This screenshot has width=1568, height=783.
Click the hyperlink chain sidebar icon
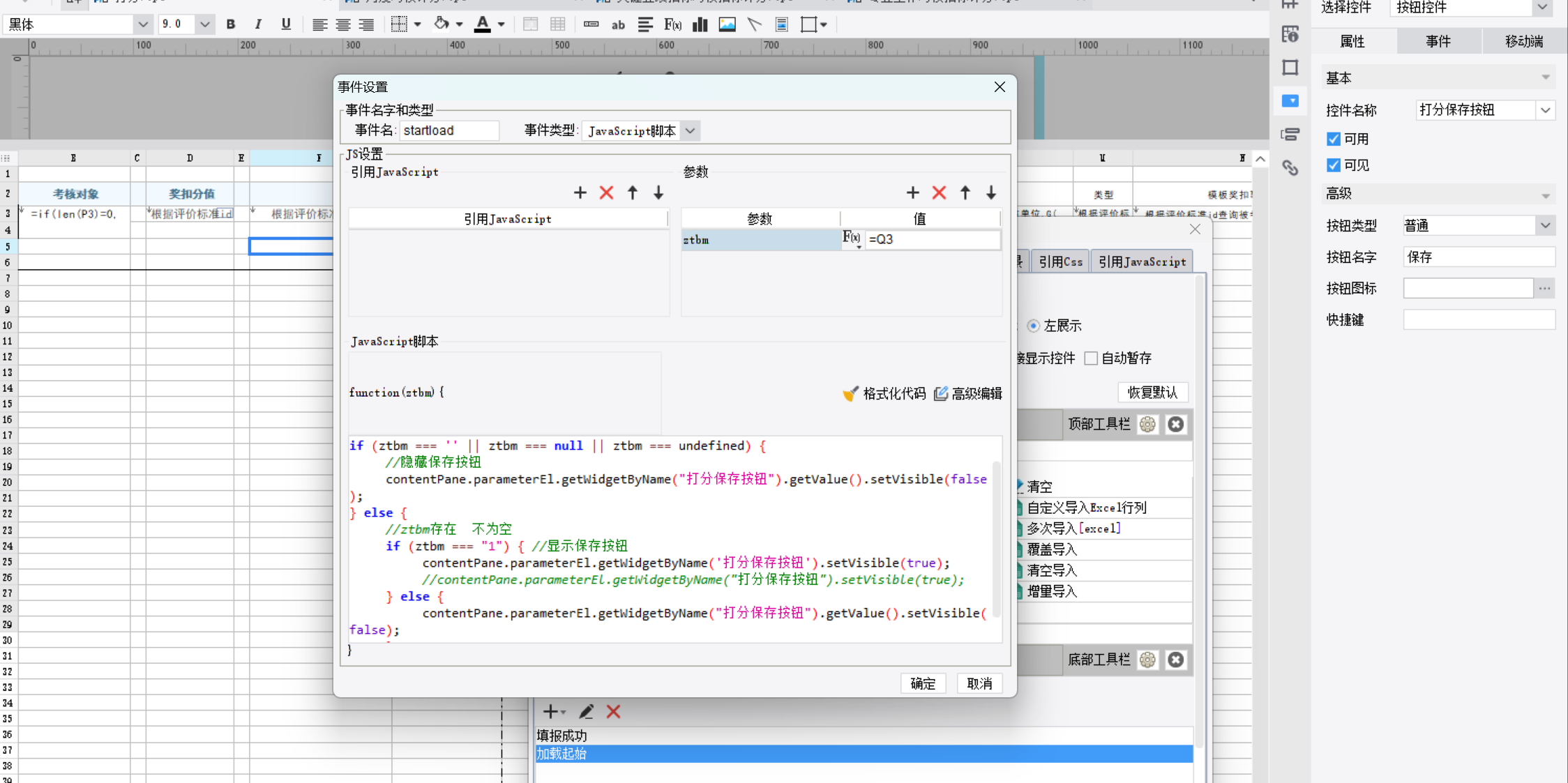pyautogui.click(x=1290, y=167)
